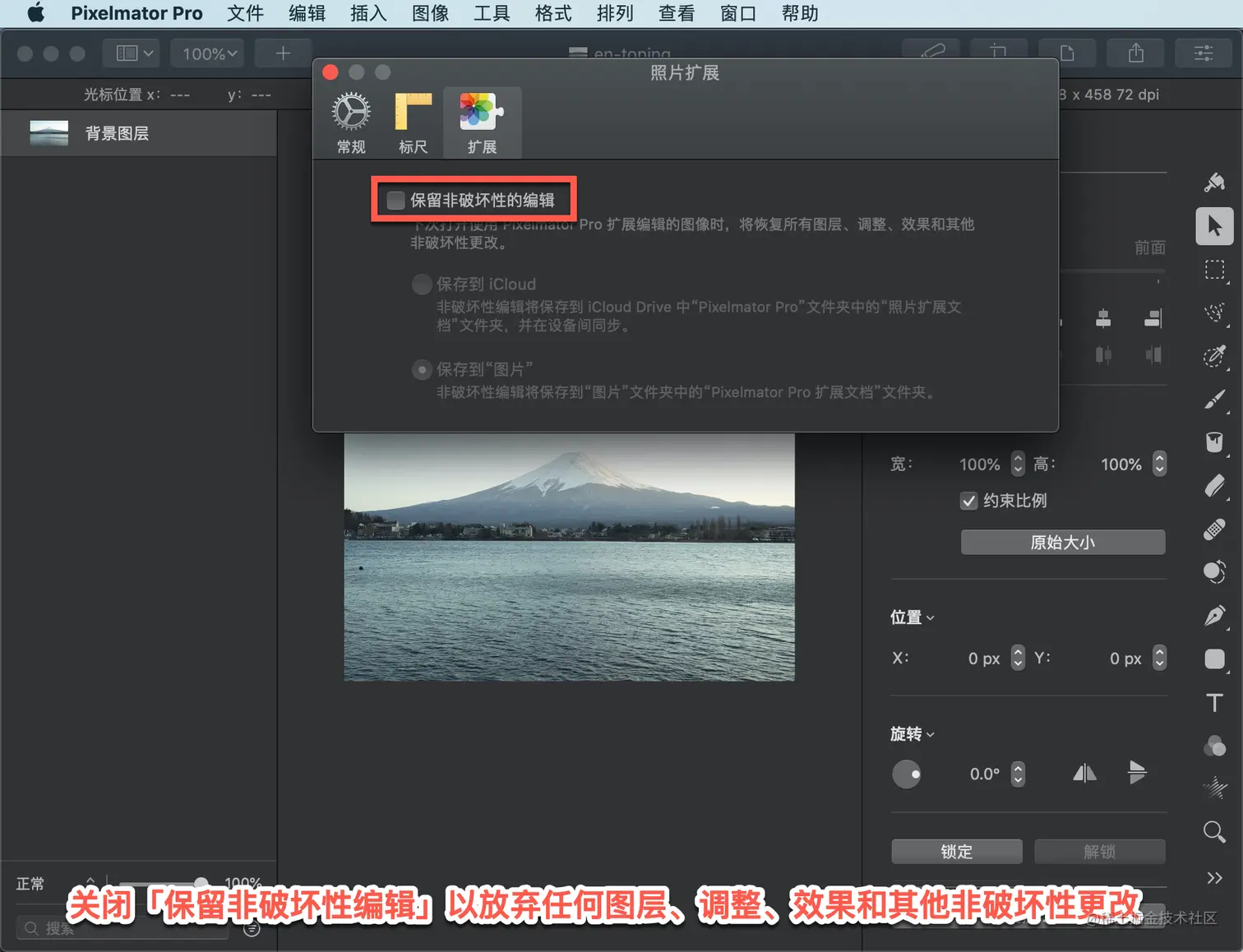This screenshot has height=952, width=1243.
Task: Expand more tools with double chevron
Action: coord(1214,877)
